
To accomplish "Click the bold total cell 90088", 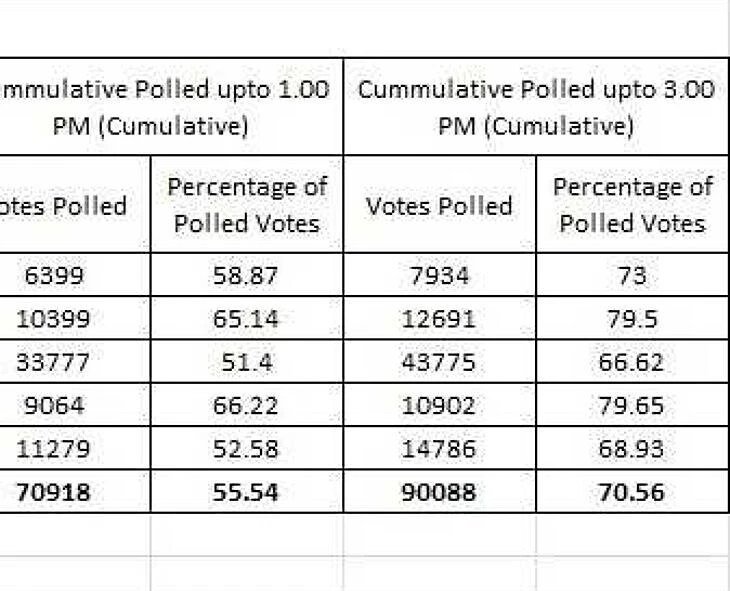I will point(440,492).
